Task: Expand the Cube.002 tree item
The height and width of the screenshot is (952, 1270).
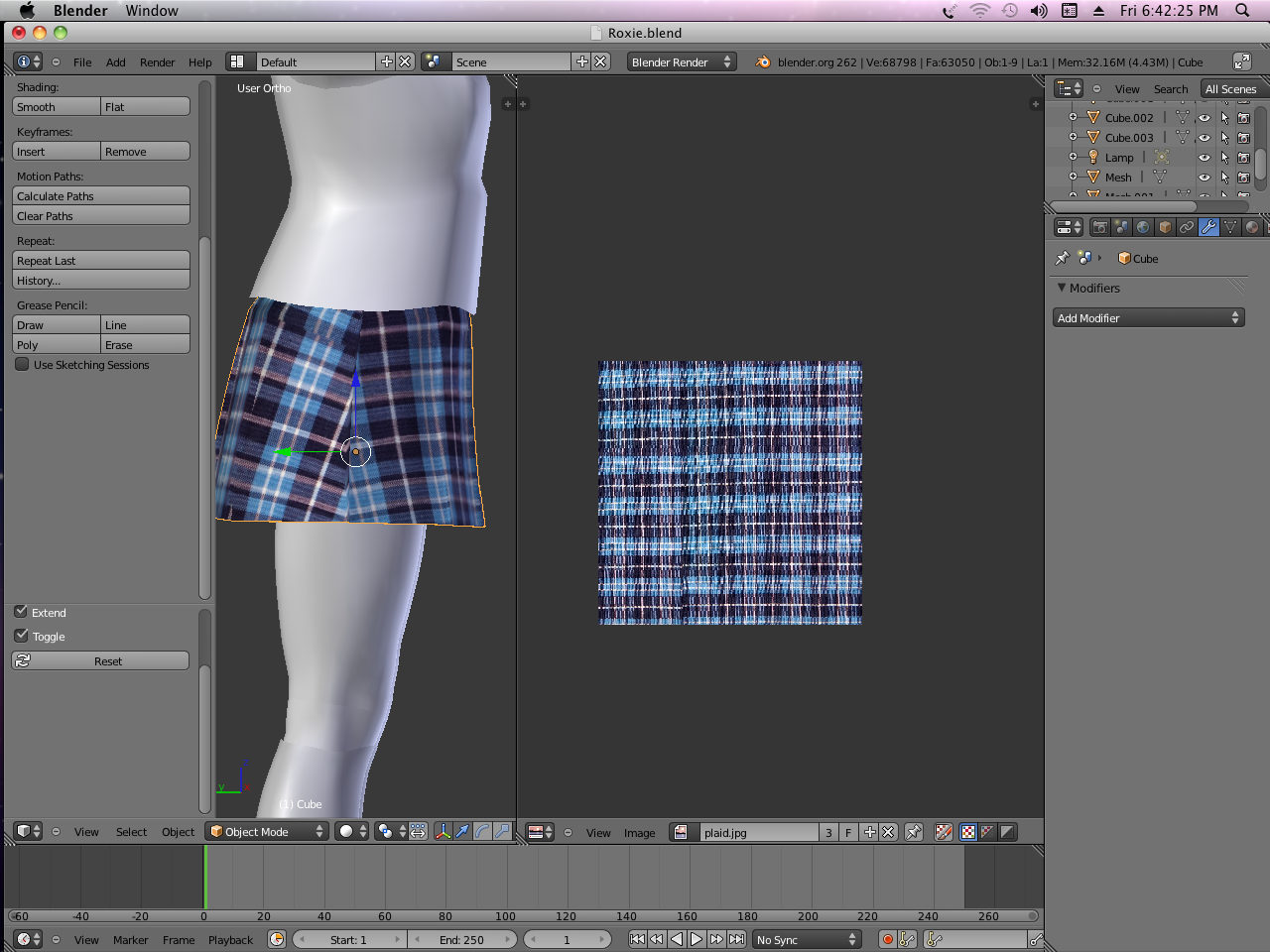Action: [1073, 117]
